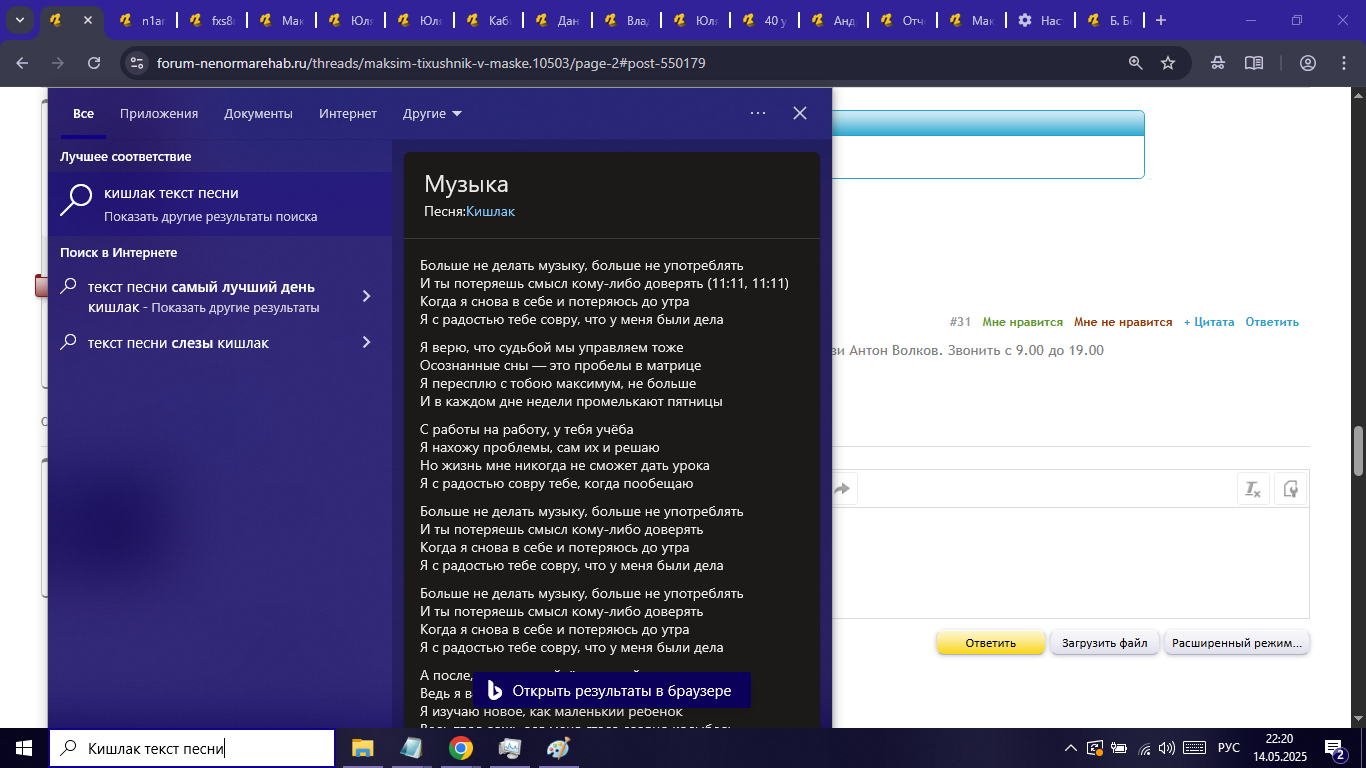Open Chrome reading mode book icon
Screen dimensions: 1366x768
point(1253,63)
